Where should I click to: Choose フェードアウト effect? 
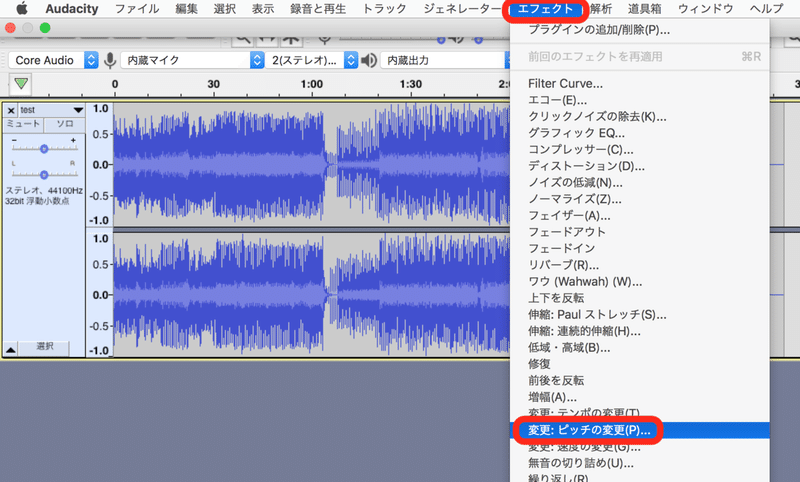[640, 232]
